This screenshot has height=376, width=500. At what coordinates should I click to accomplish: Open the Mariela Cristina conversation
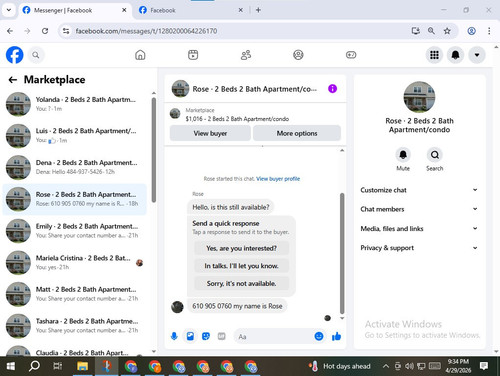point(75,262)
